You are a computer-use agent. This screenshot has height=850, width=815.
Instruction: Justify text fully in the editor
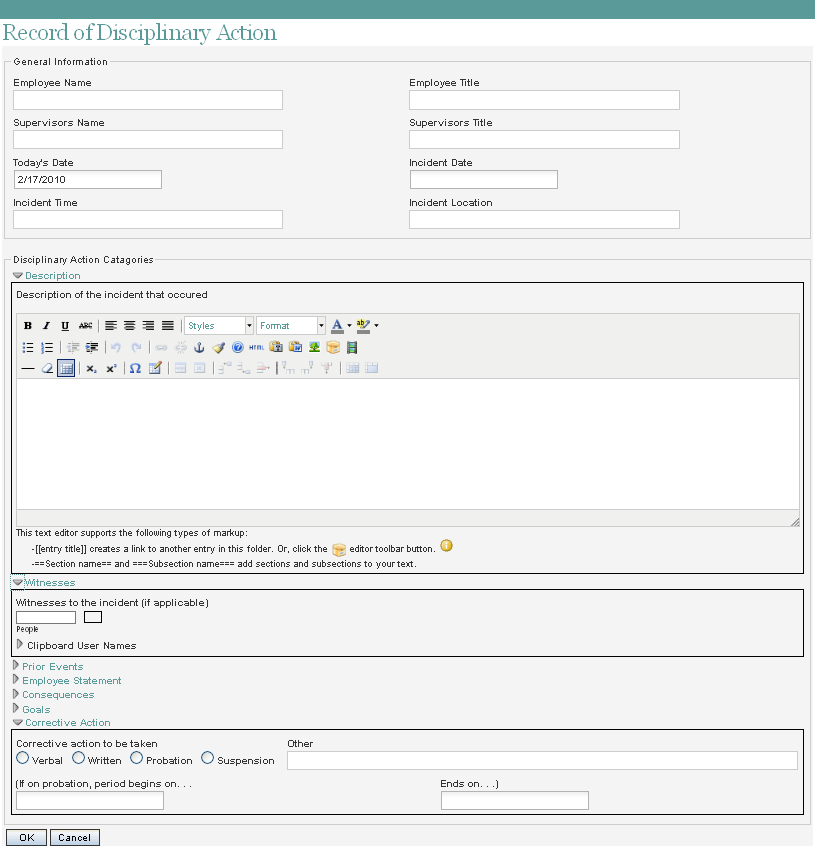point(168,326)
